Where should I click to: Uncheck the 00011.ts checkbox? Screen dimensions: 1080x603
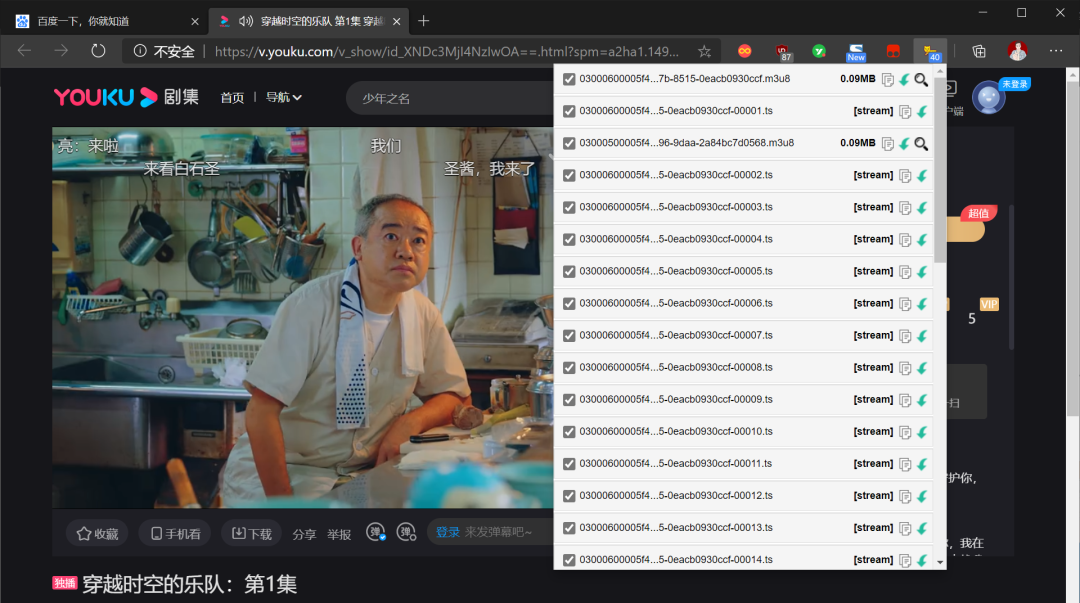tap(569, 464)
